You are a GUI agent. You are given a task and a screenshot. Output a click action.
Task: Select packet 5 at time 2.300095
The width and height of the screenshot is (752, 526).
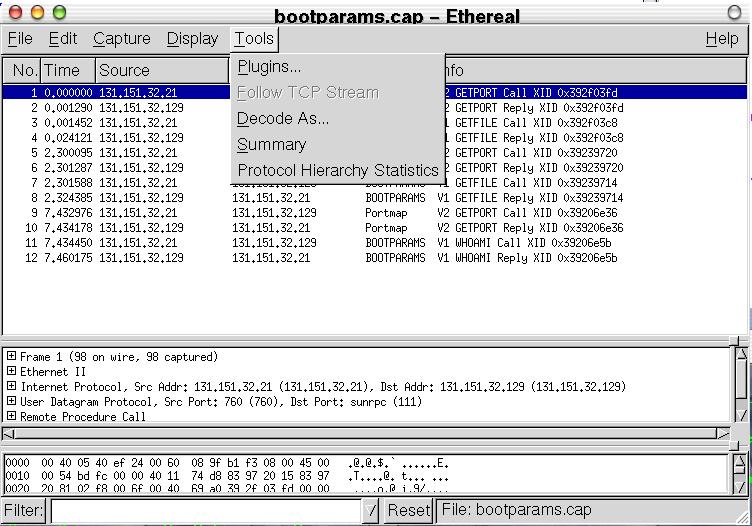(374, 152)
